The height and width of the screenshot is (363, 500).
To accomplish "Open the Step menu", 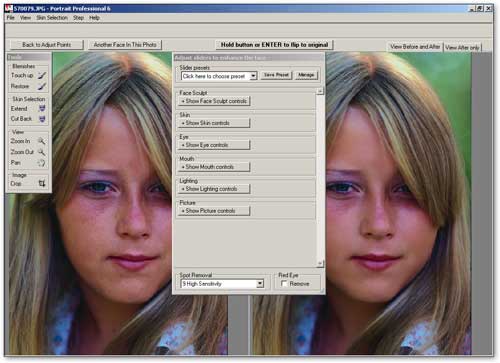I will pyautogui.click(x=79, y=18).
